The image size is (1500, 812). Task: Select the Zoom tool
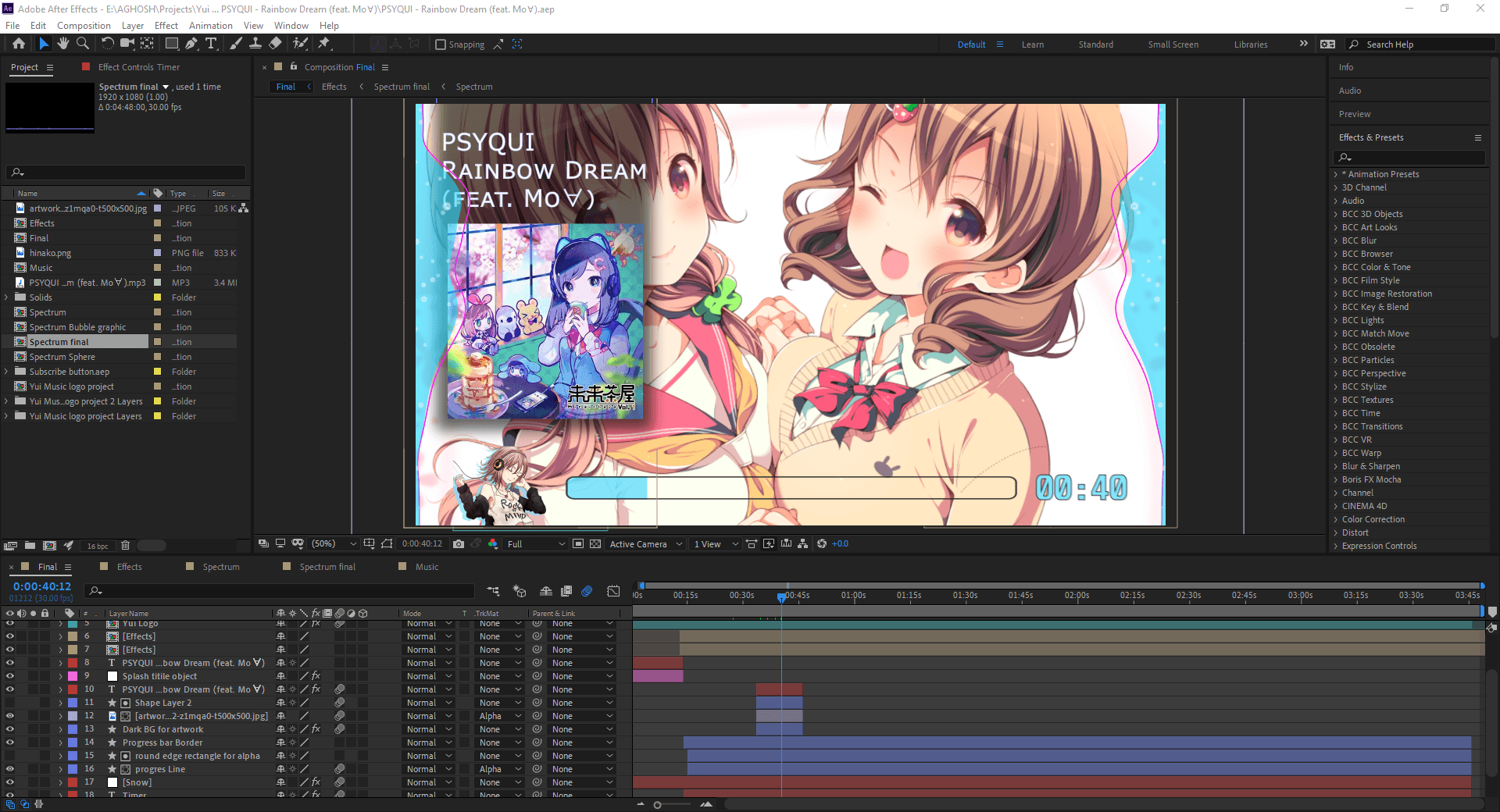coord(83,45)
